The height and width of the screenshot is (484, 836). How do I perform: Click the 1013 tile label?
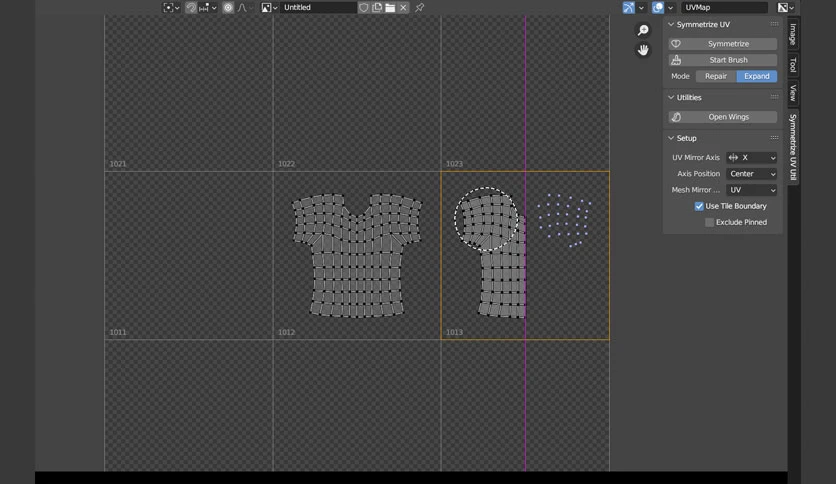click(454, 332)
